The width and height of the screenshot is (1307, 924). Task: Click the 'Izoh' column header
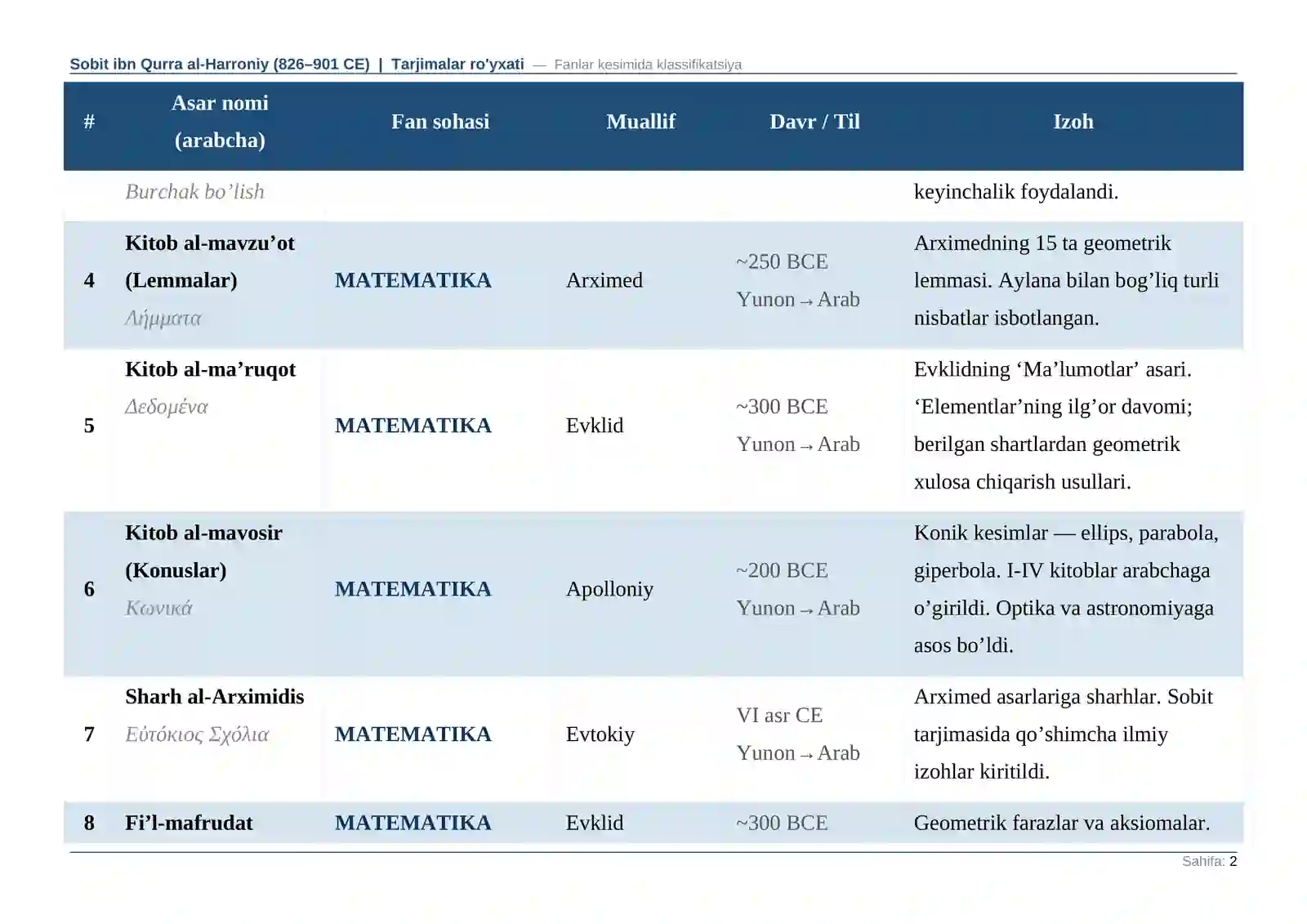(x=1073, y=122)
